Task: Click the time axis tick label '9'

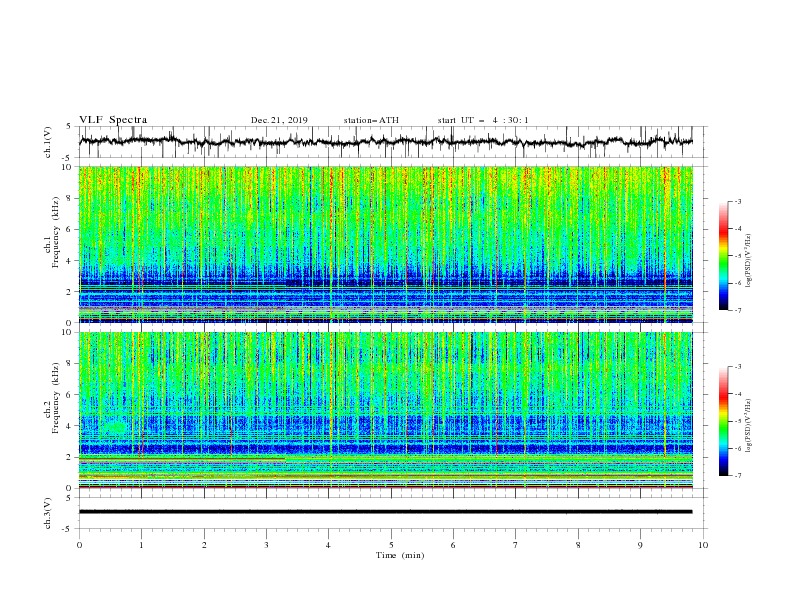Action: (x=640, y=545)
